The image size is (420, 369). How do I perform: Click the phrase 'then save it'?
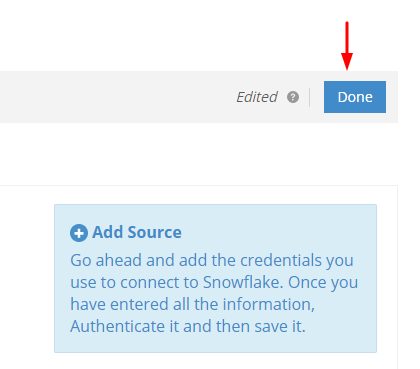pyautogui.click(x=260, y=326)
